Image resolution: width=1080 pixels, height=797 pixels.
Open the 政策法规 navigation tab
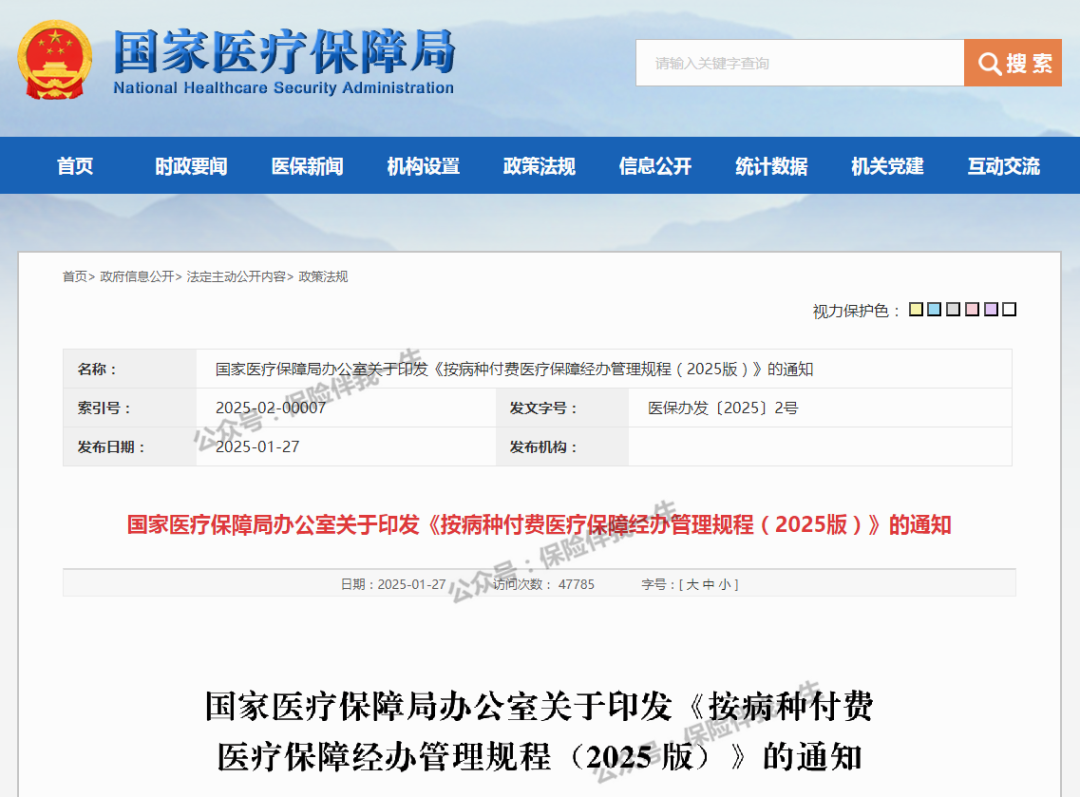click(x=539, y=166)
